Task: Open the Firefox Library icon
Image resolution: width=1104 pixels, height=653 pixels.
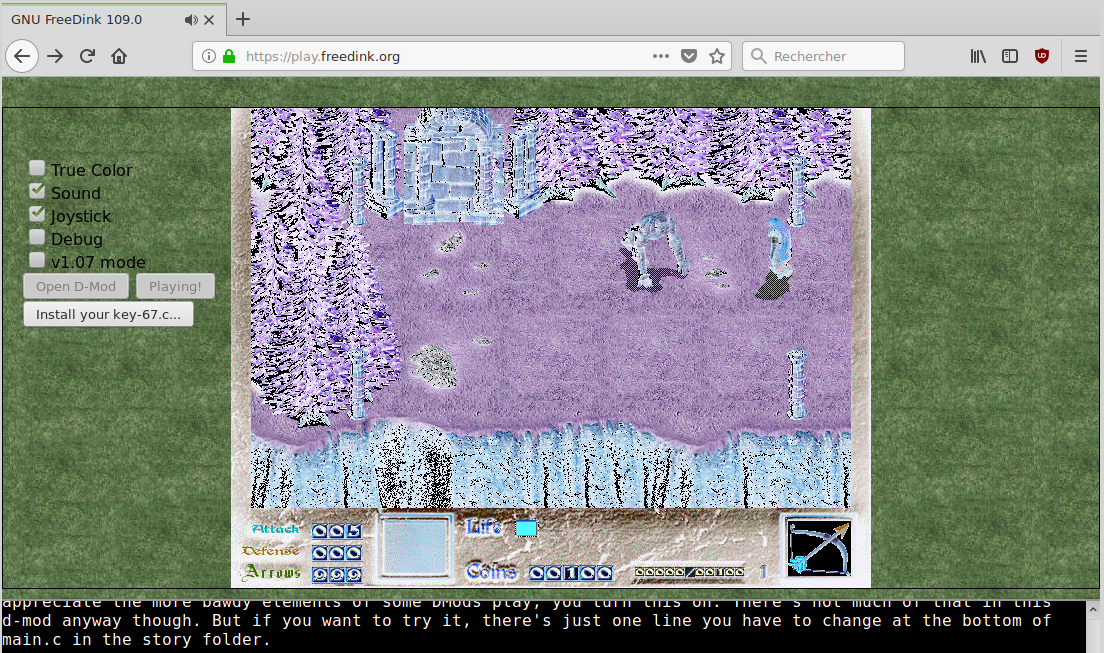Action: [x=978, y=56]
